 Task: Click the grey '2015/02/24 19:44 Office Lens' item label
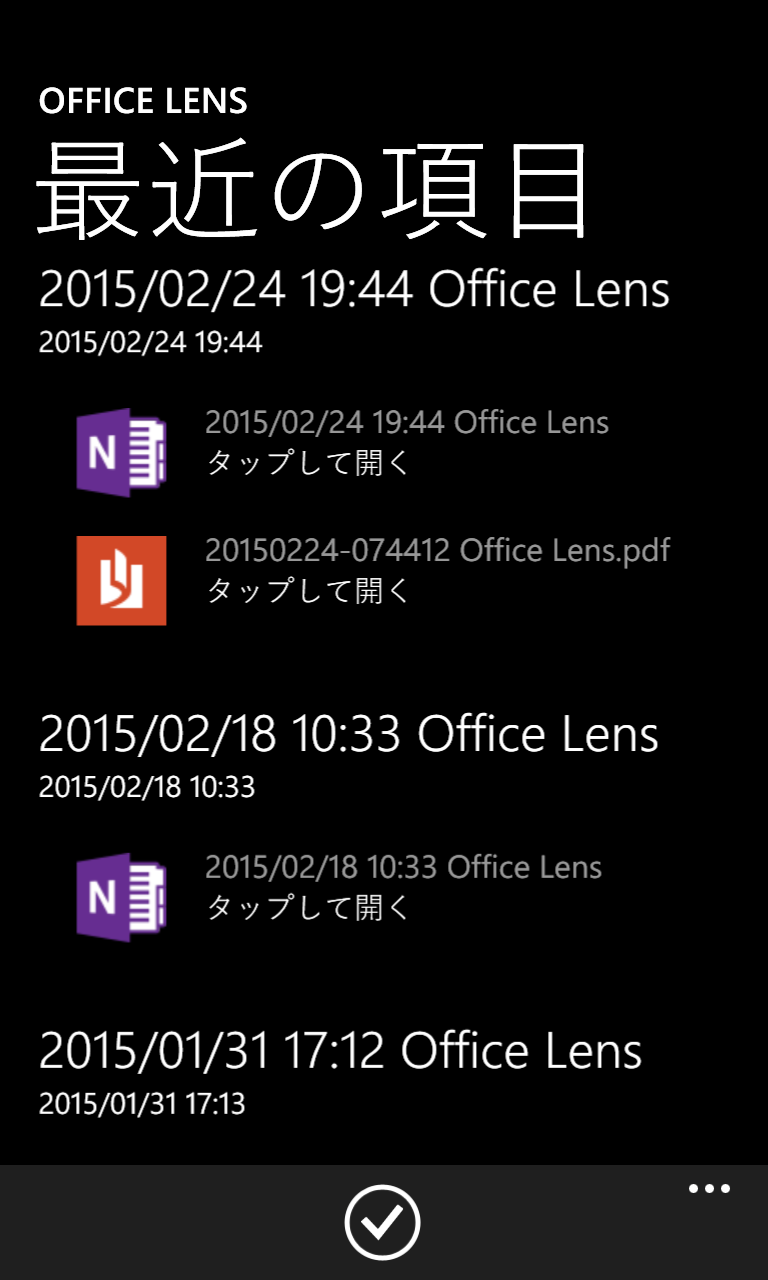(x=406, y=422)
